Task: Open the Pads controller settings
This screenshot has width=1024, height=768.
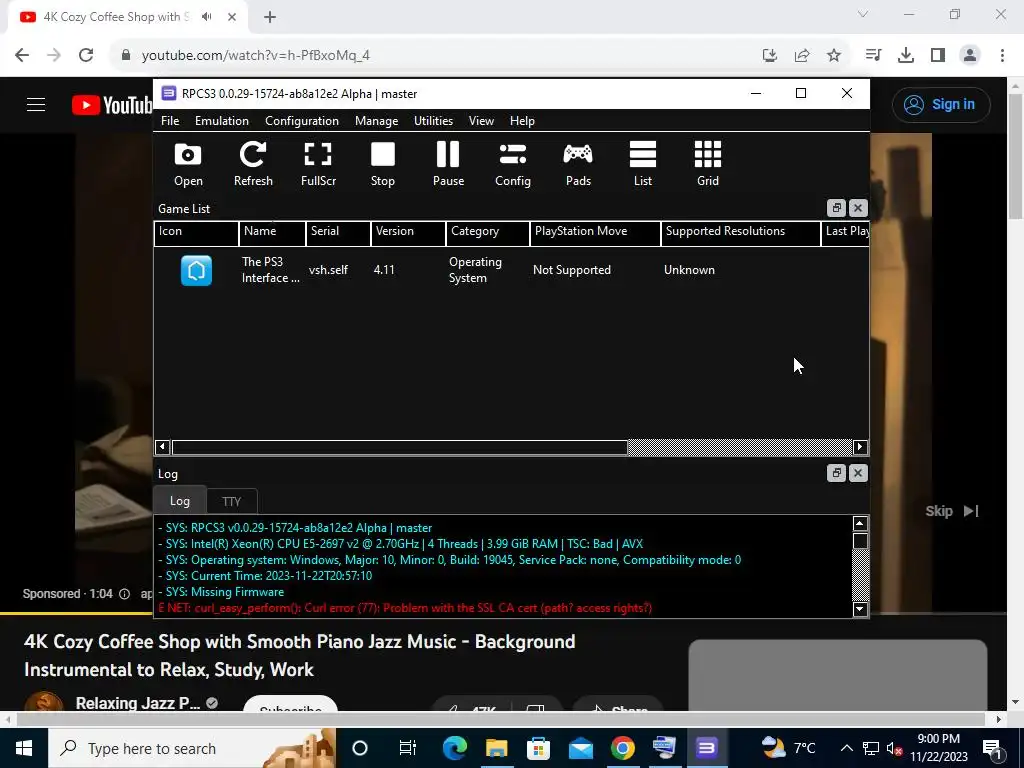Action: [x=578, y=165]
